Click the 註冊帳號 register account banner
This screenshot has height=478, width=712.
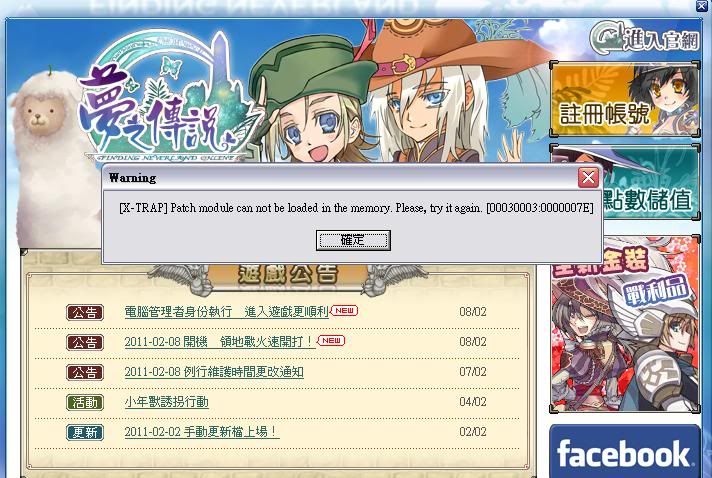(x=624, y=100)
